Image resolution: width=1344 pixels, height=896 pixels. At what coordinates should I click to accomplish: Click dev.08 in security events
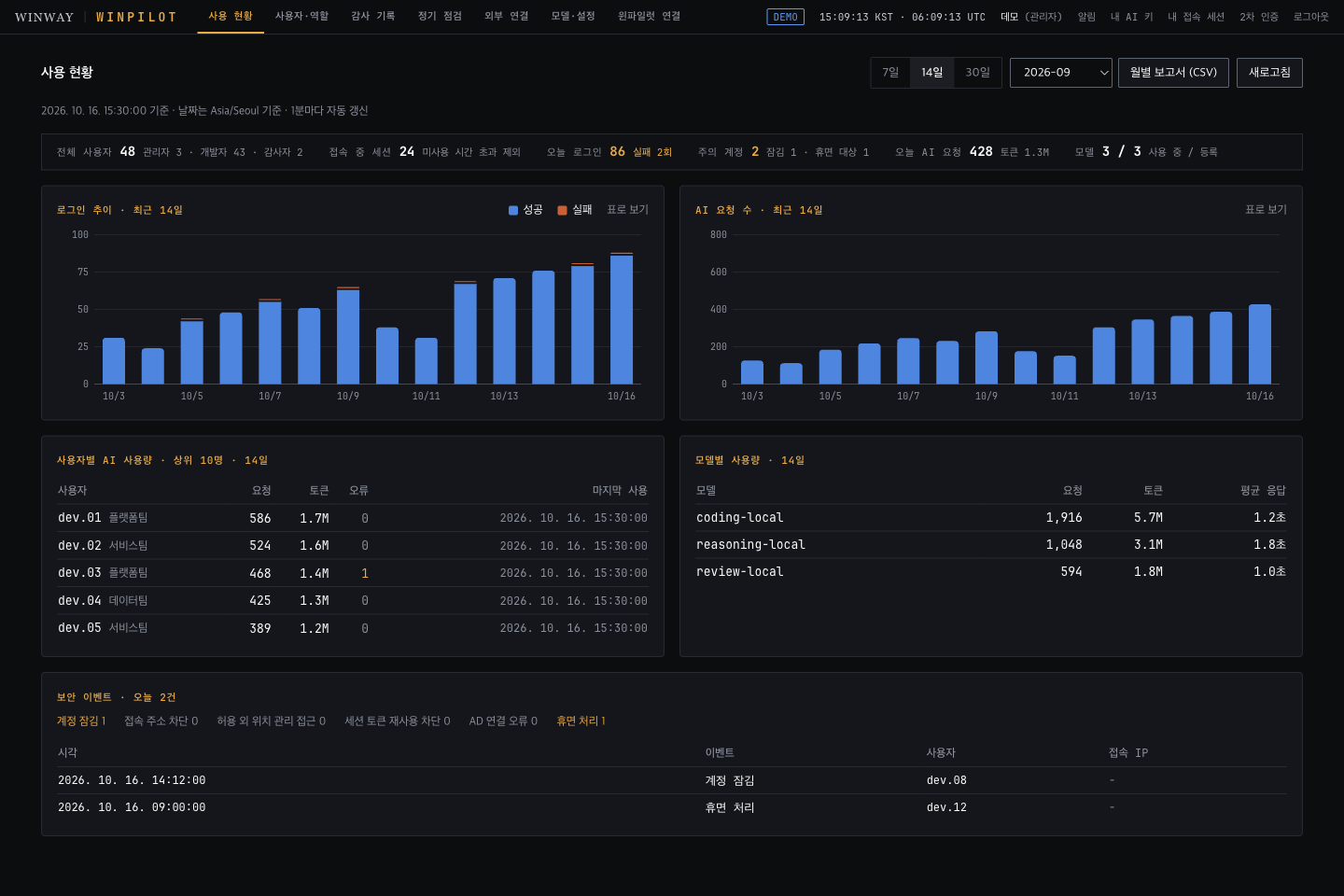(946, 780)
